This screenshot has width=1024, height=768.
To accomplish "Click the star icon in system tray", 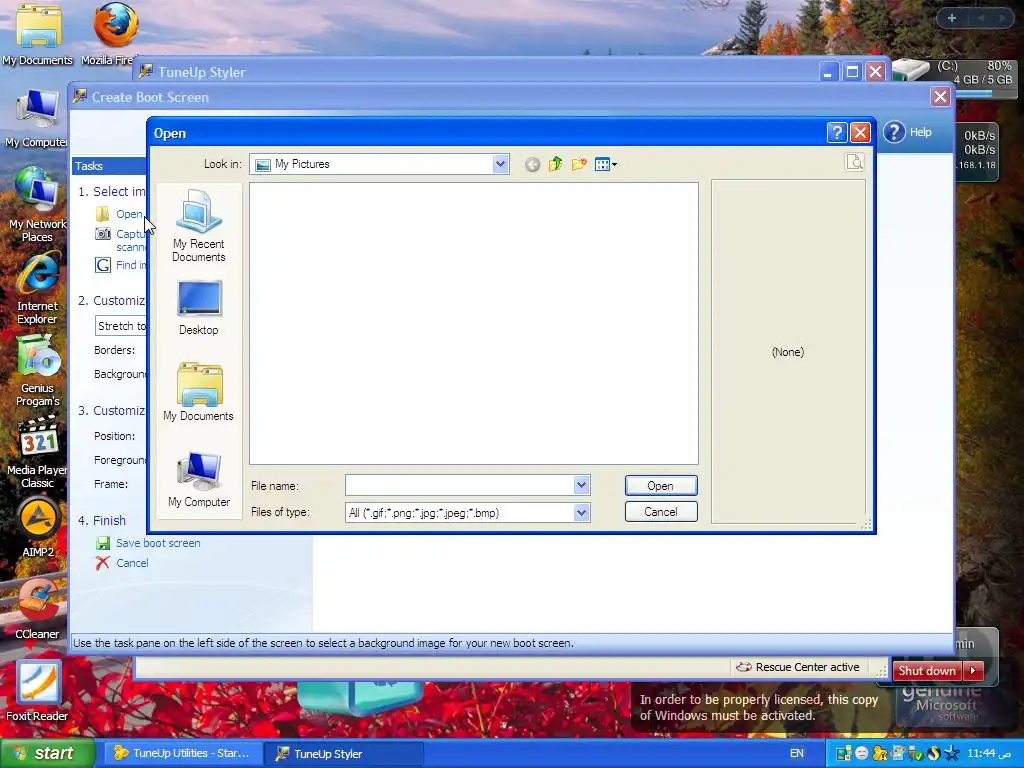I will pos(952,753).
